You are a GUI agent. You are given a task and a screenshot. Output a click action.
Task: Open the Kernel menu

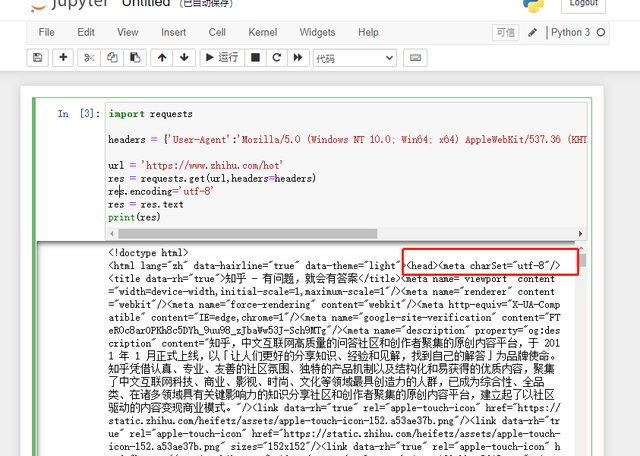(262, 32)
